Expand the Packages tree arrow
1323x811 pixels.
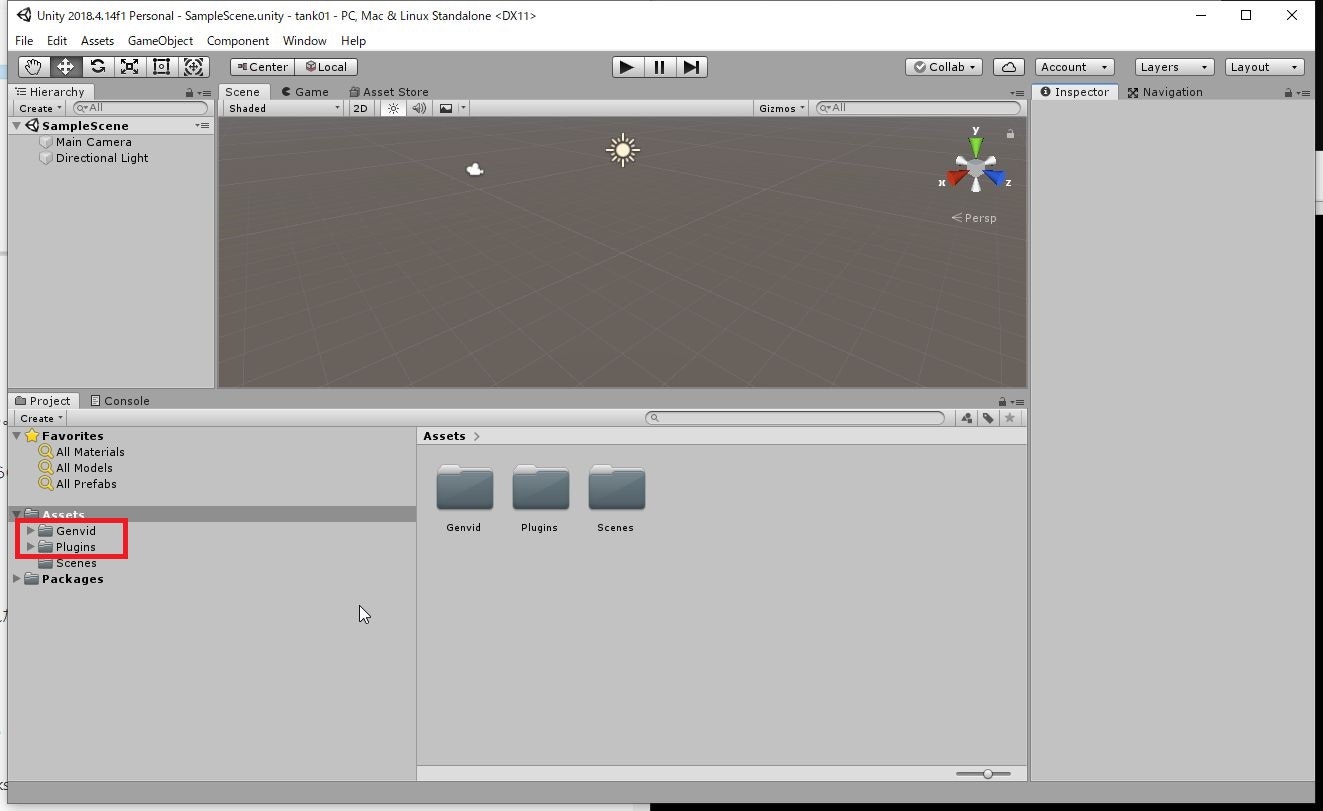[x=17, y=579]
